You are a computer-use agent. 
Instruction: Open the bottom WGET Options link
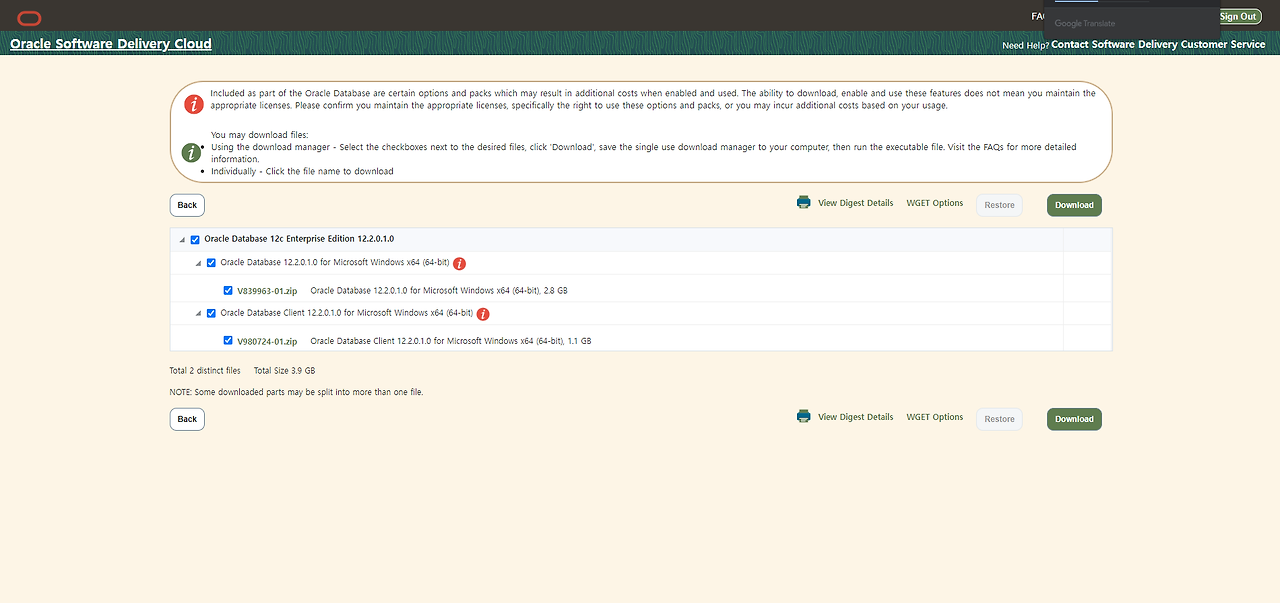[x=935, y=417]
